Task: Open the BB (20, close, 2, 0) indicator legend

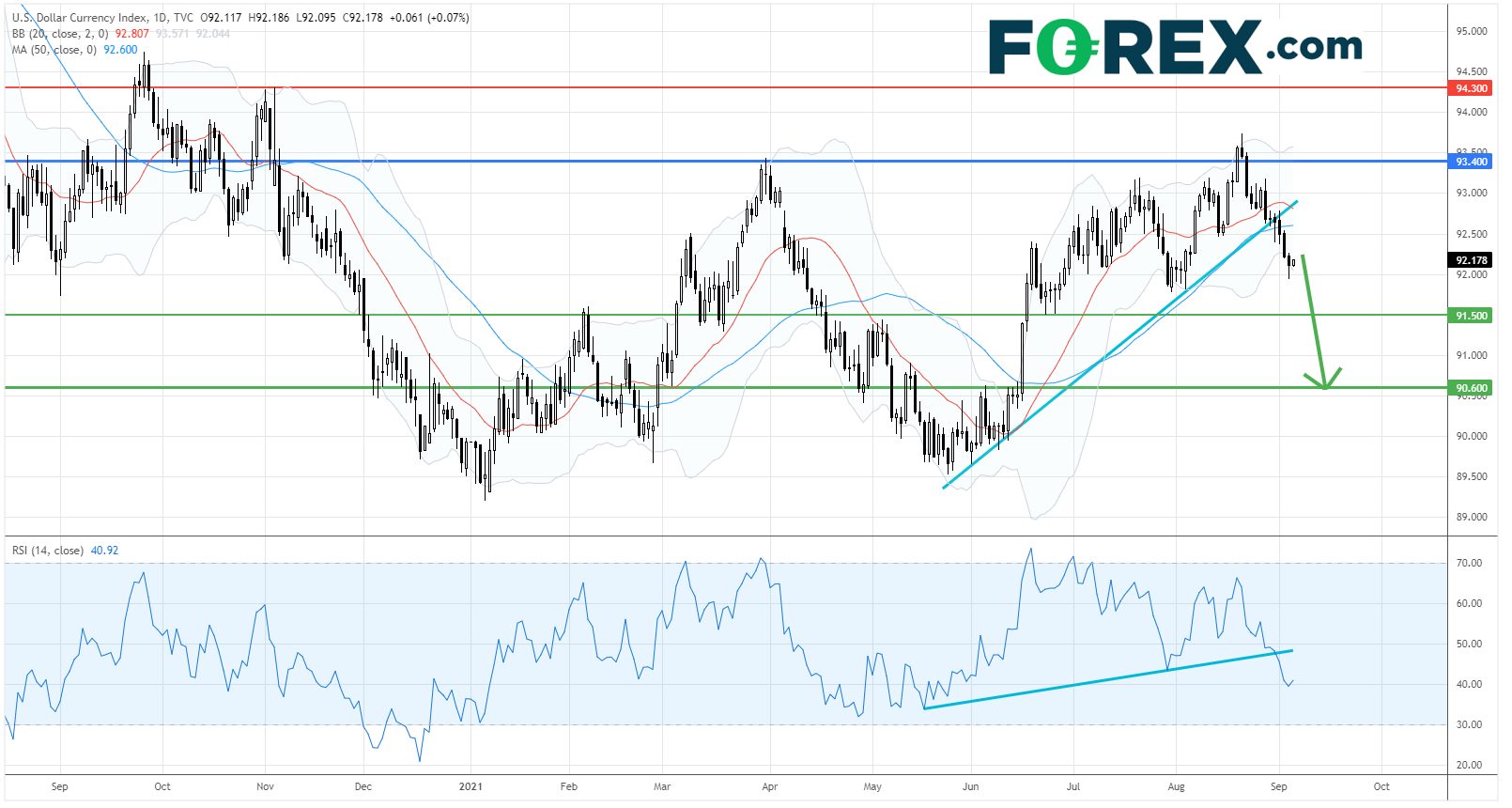Action: click(60, 34)
